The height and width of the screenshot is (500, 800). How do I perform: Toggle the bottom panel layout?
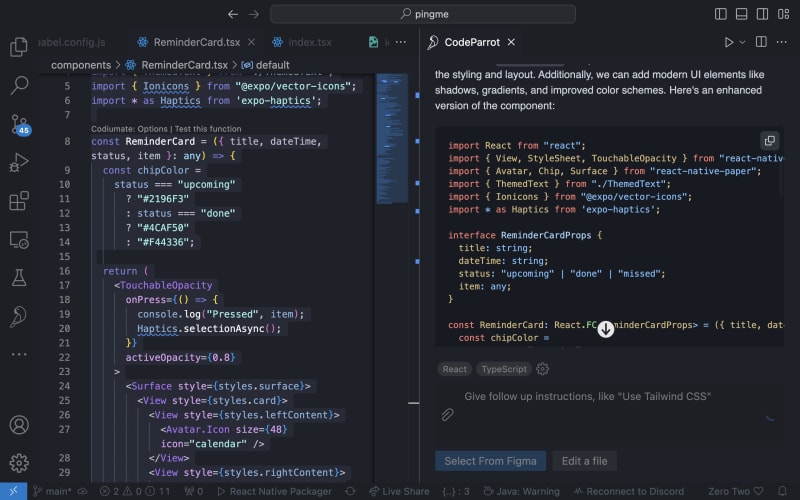tap(741, 14)
